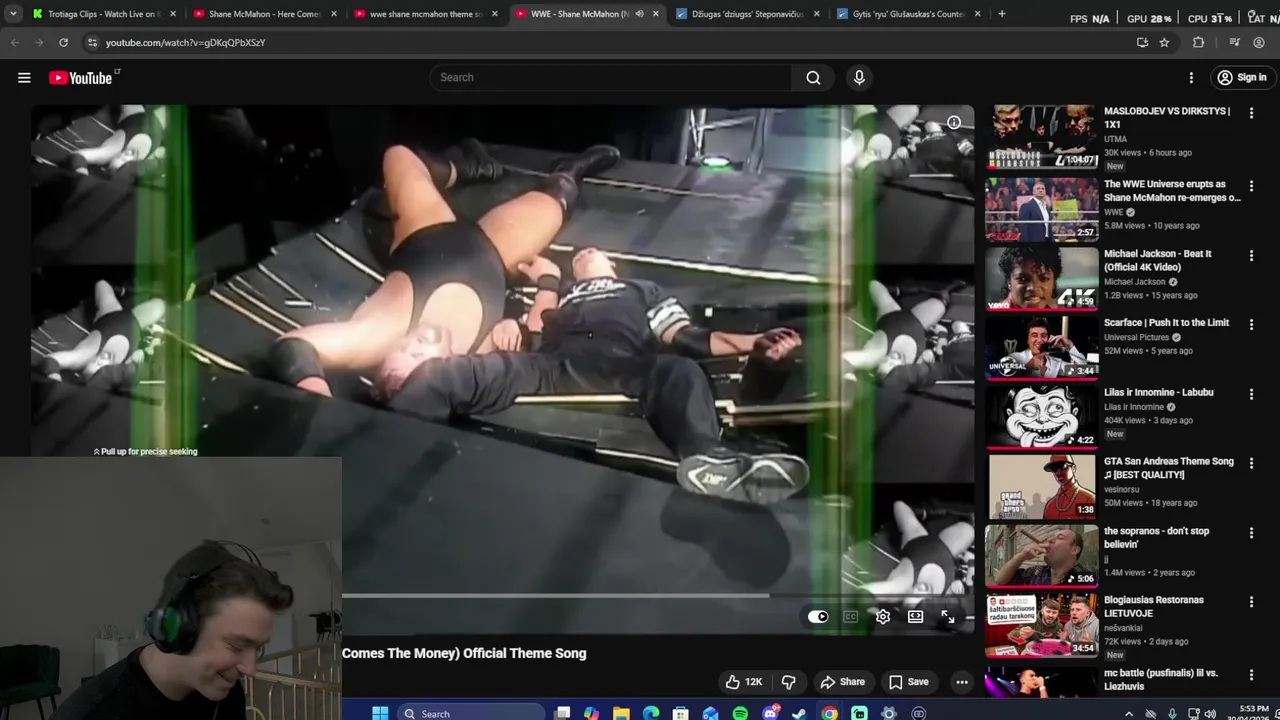1280x720 pixels.
Task: Click the search magnifier button
Action: [813, 77]
